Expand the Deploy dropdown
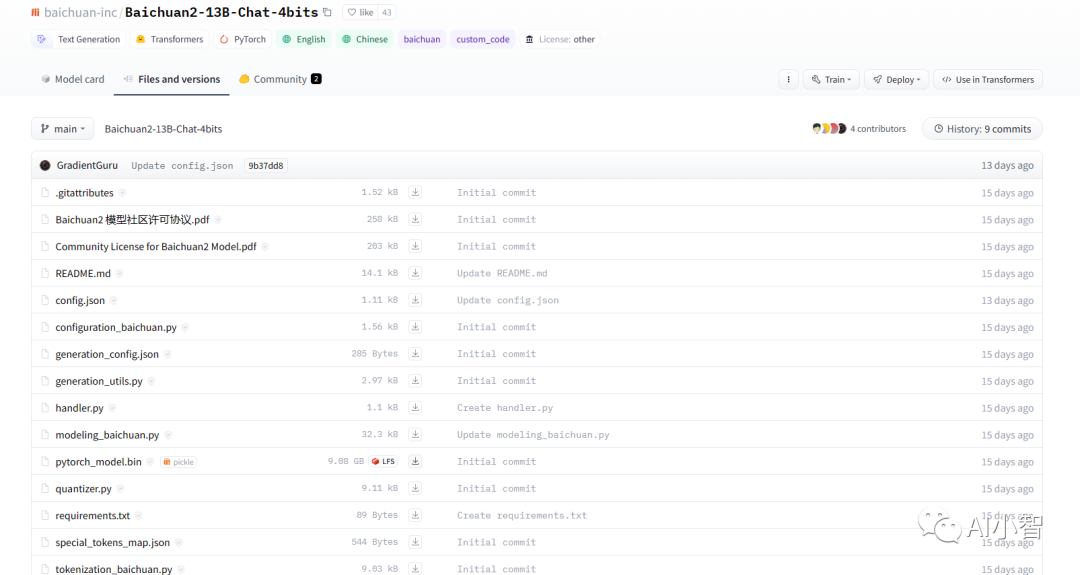 (x=897, y=79)
